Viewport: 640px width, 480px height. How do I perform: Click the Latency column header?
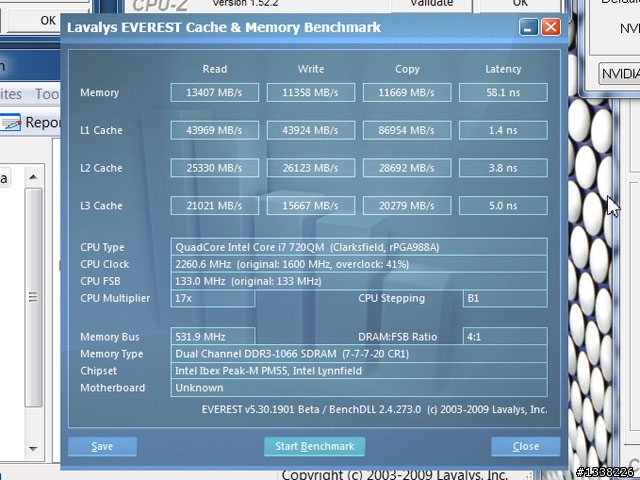(x=503, y=69)
